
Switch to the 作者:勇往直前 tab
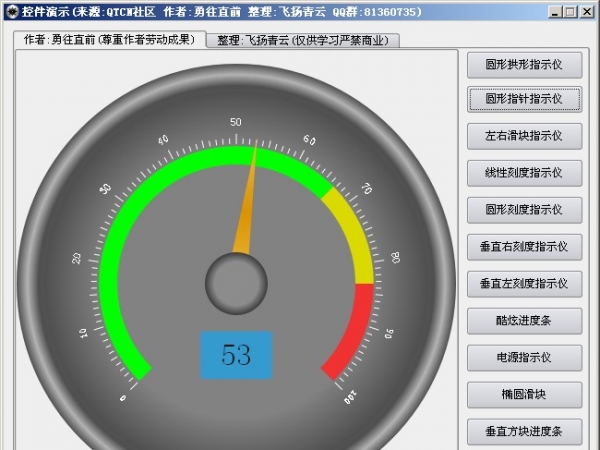pyautogui.click(x=108, y=40)
